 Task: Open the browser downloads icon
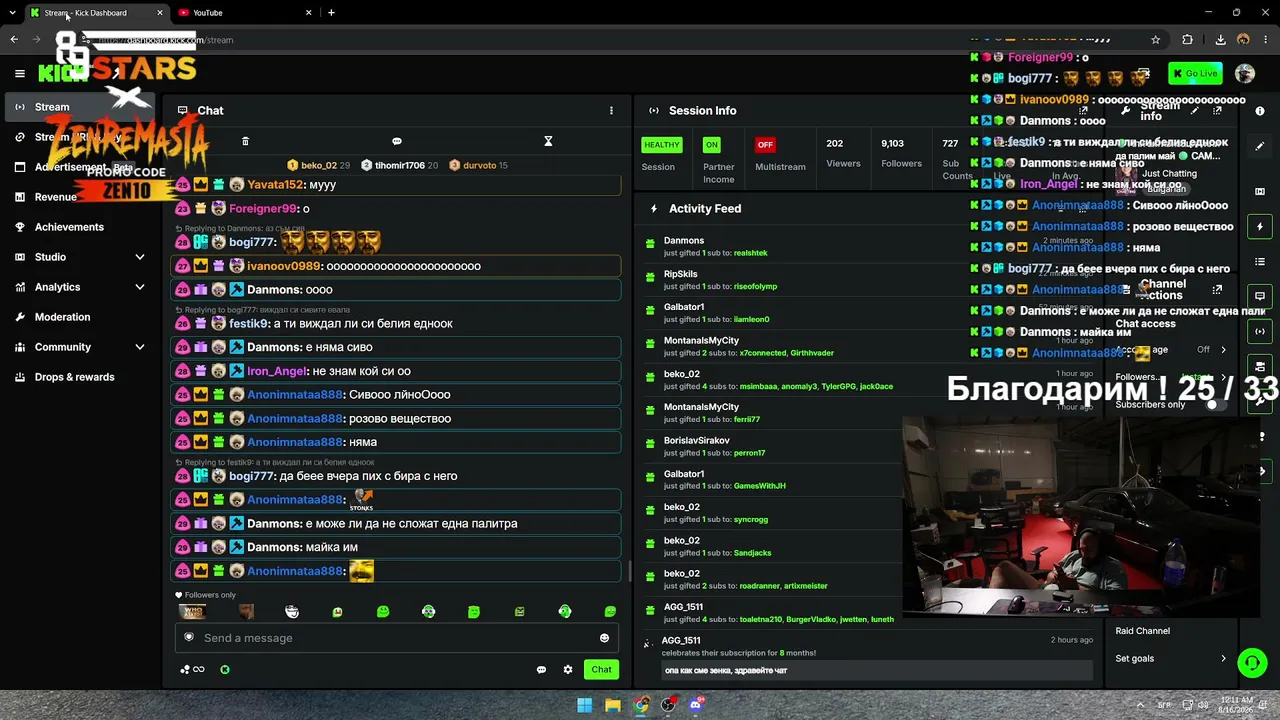pyautogui.click(x=1220, y=40)
